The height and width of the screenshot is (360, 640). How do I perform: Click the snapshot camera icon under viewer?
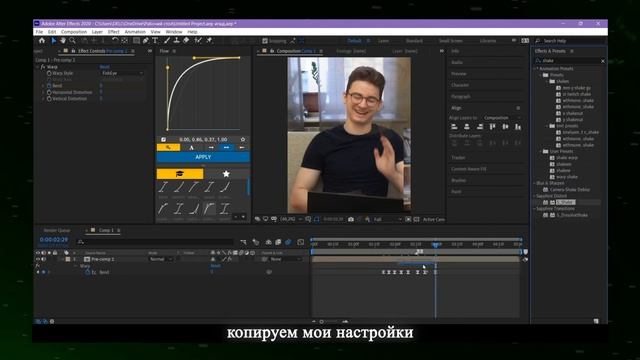(351, 219)
